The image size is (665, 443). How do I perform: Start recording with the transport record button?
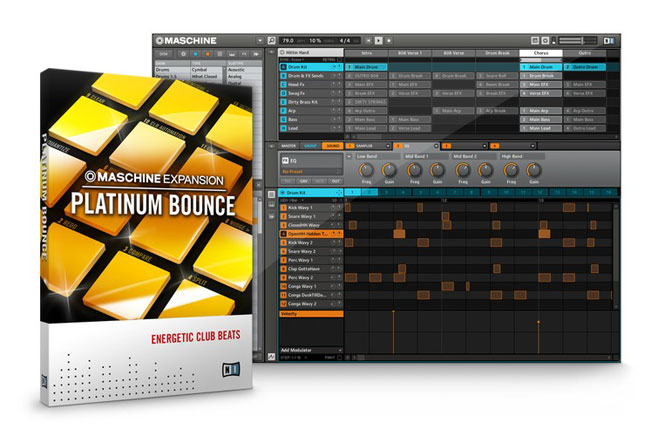point(389,41)
